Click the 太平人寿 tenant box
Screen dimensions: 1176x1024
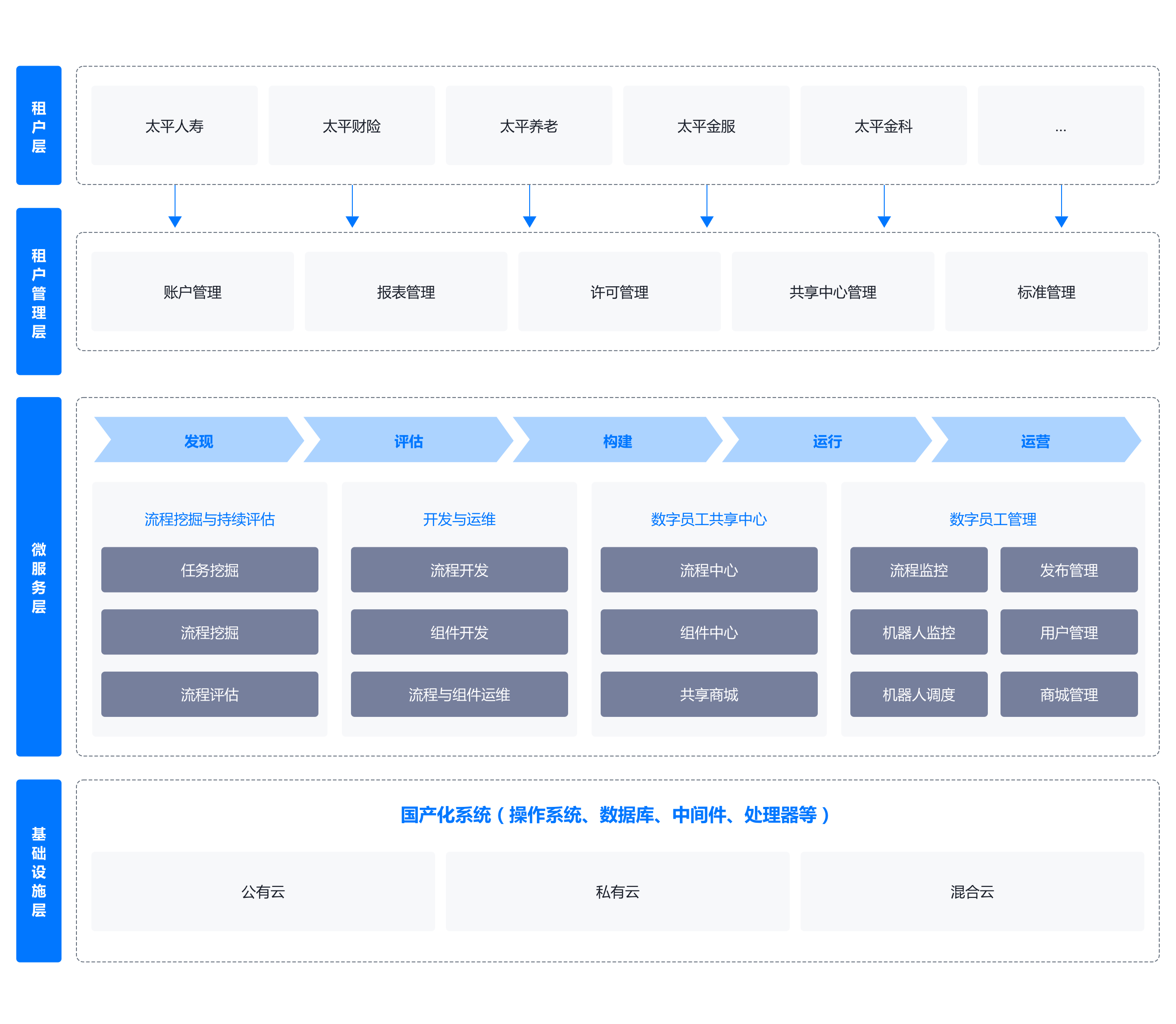174,126
